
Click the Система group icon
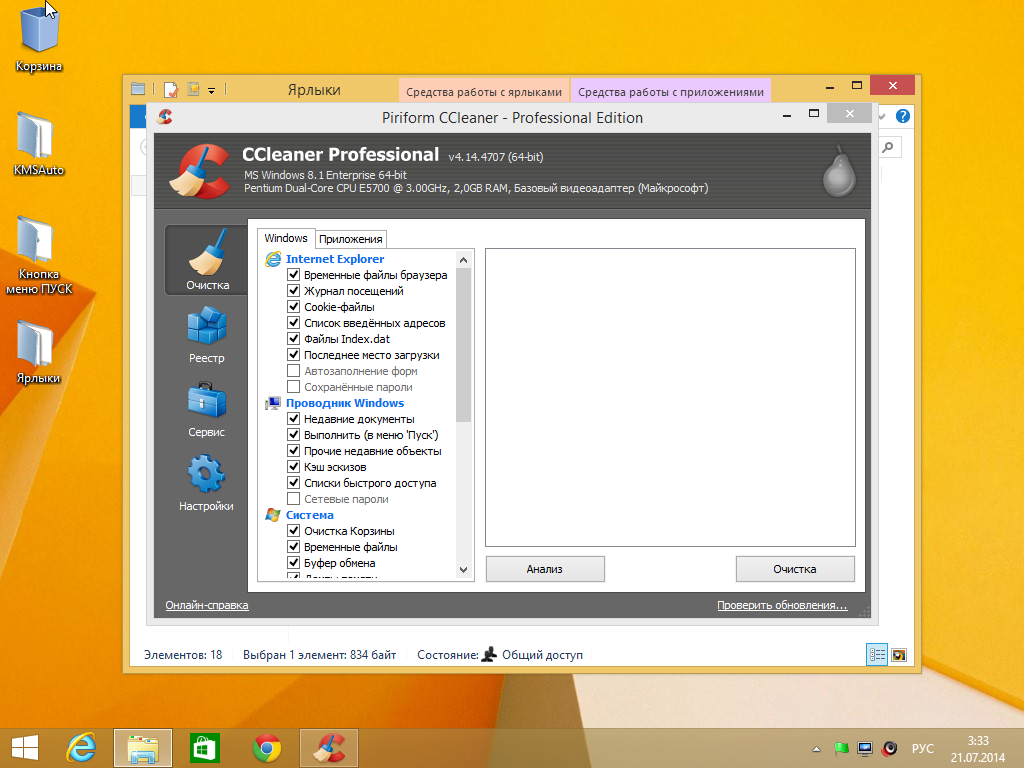point(272,515)
